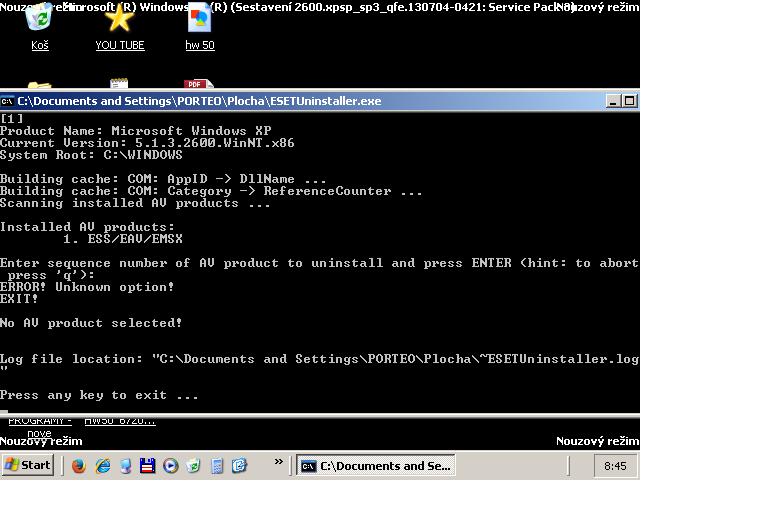Click the 'ERROR! Unknown option!' console line
The height and width of the screenshot is (508, 765).
(x=87, y=287)
